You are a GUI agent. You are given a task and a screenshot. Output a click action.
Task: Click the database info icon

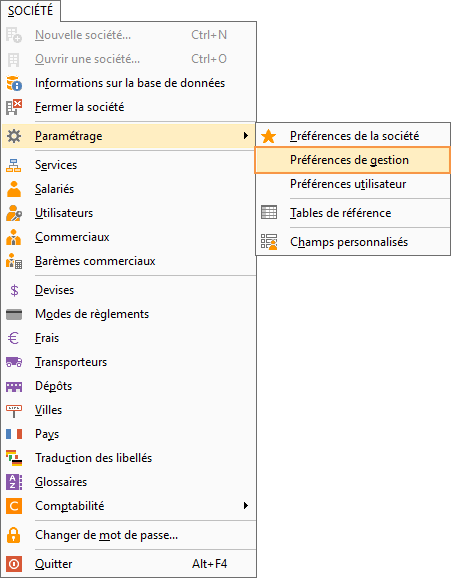click(x=14, y=83)
